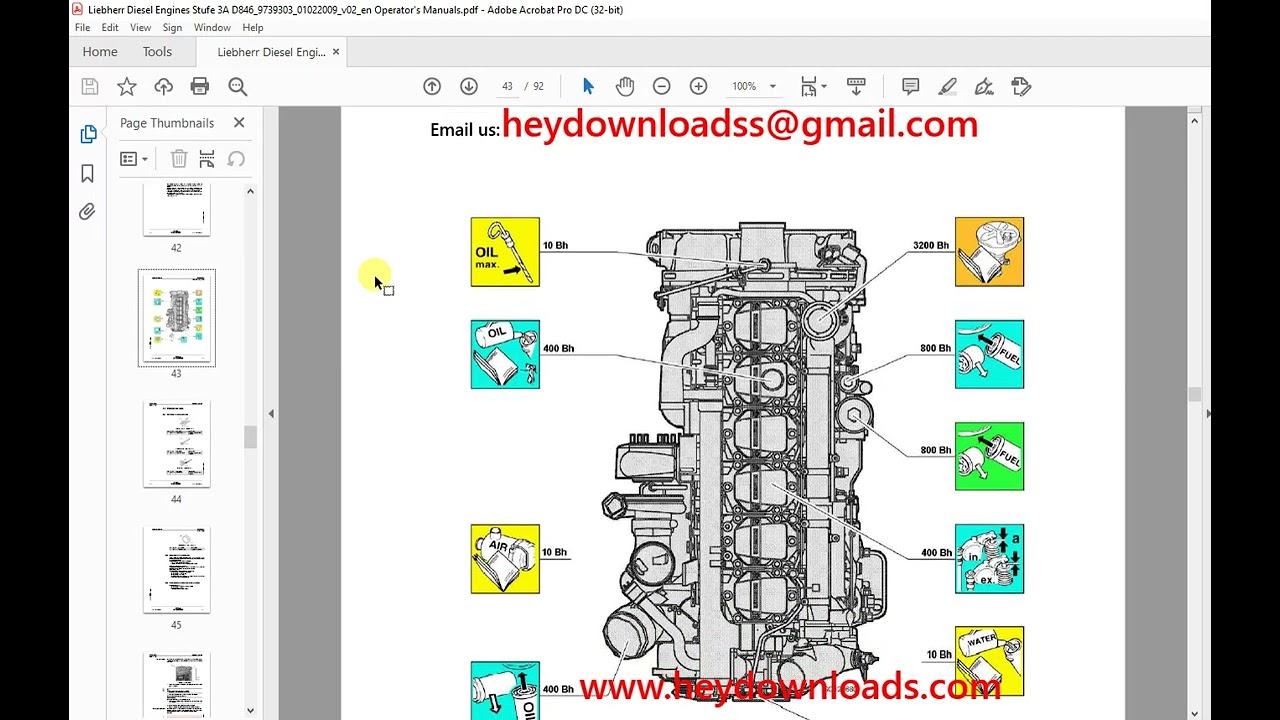Open the Sign menu
Viewport: 1280px width, 720px height.
(172, 28)
